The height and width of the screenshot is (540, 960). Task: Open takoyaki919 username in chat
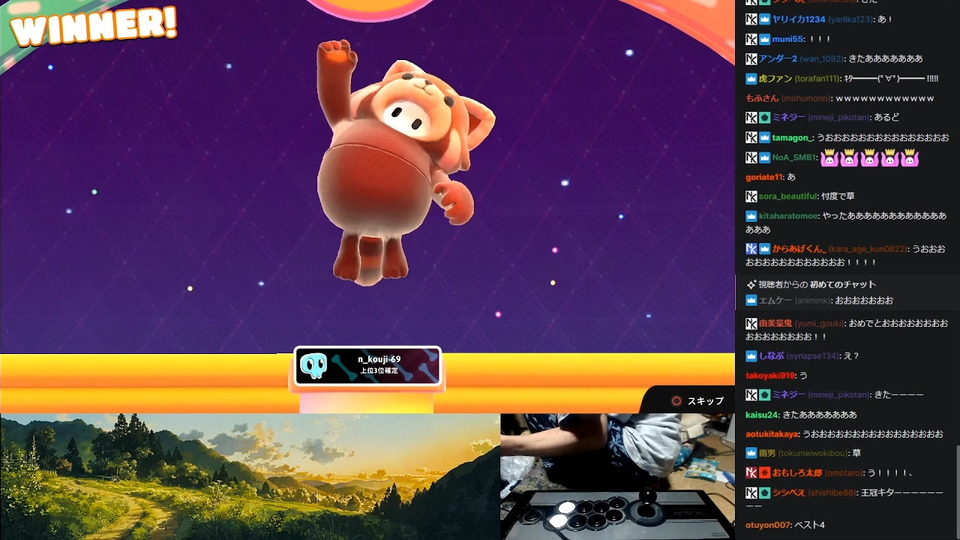tap(770, 375)
